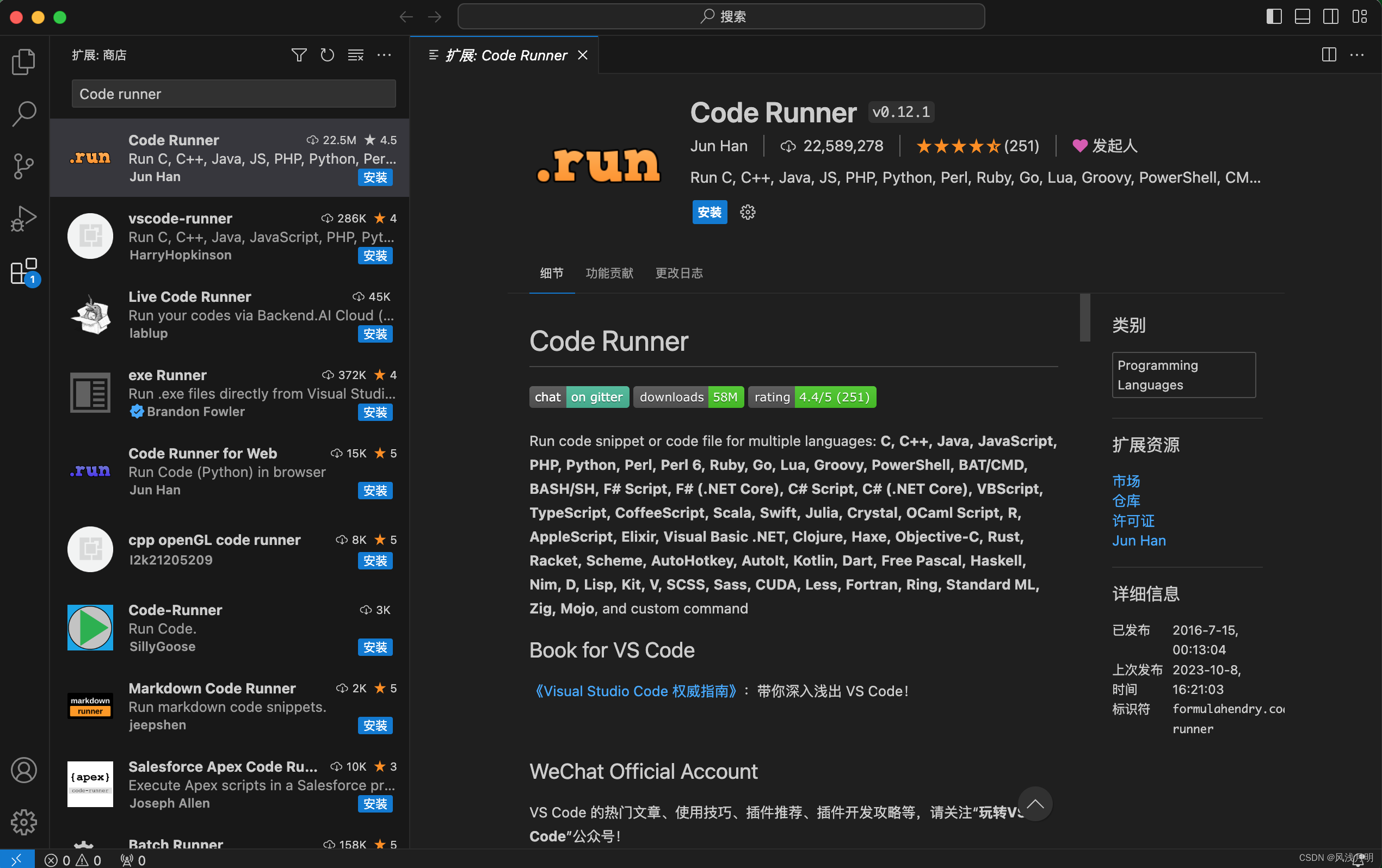Toggle the secondary side bar layout icon

click(x=1330, y=17)
